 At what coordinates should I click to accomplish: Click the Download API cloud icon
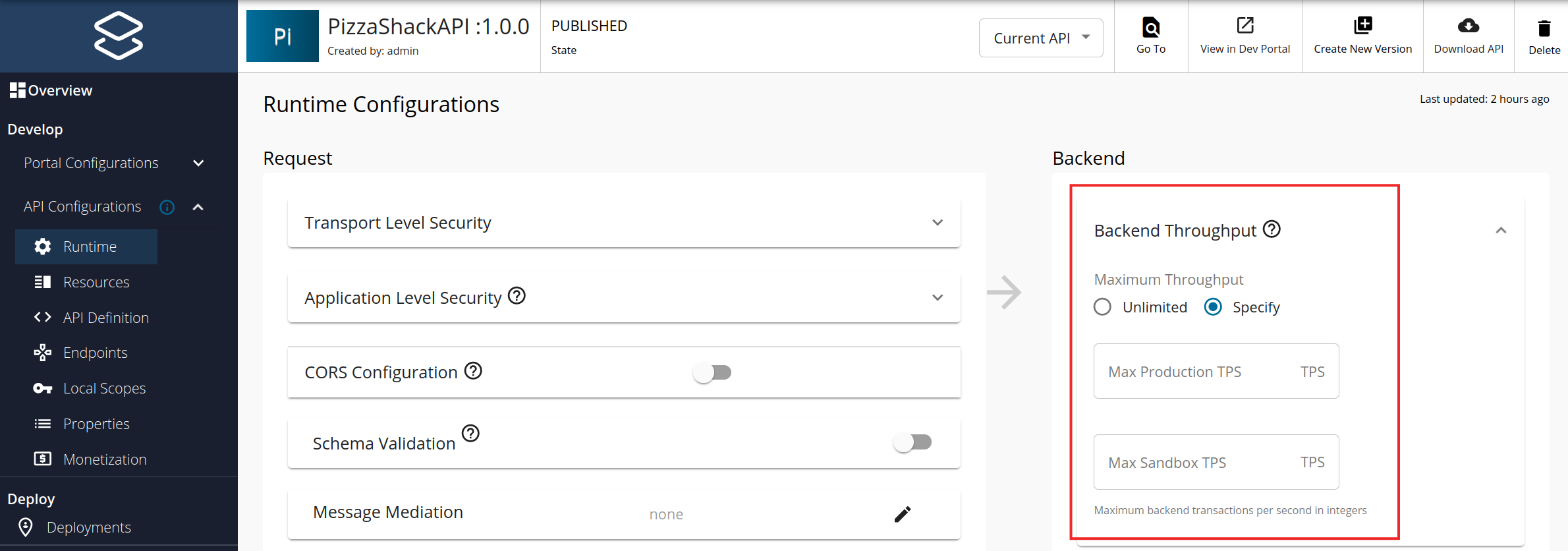[x=1469, y=26]
